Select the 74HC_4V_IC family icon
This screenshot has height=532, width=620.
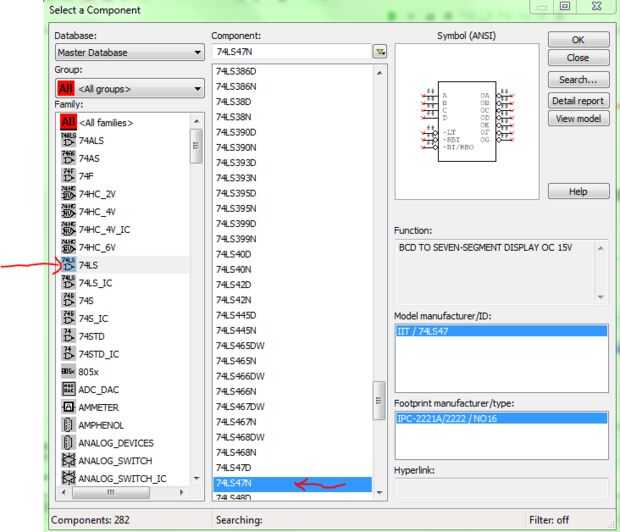coord(68,229)
